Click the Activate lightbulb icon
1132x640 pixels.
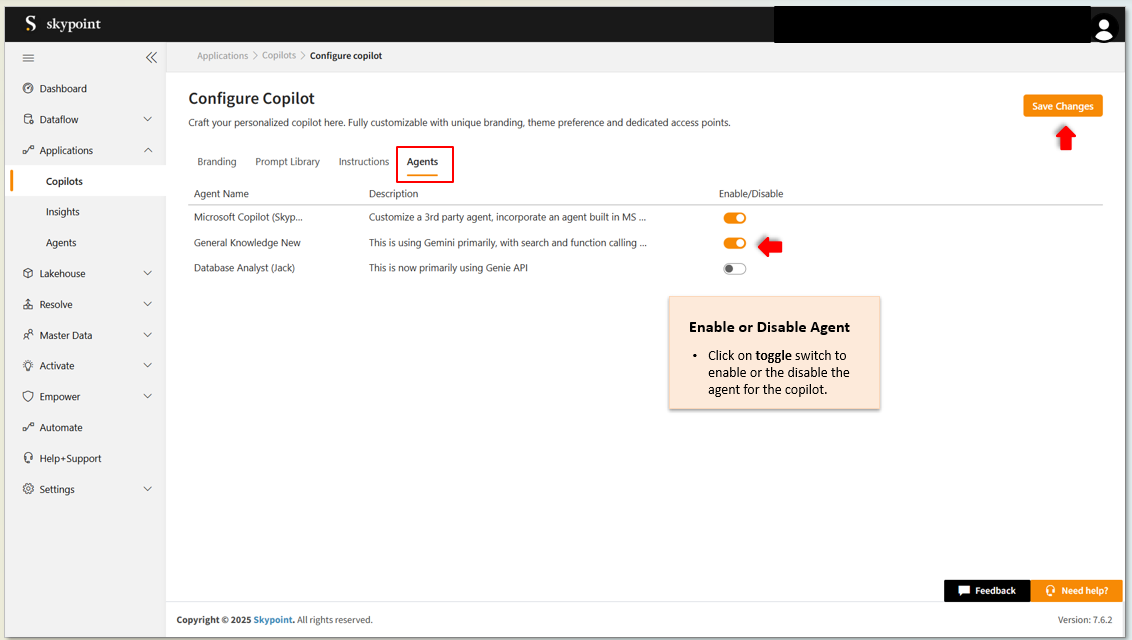tap(28, 366)
